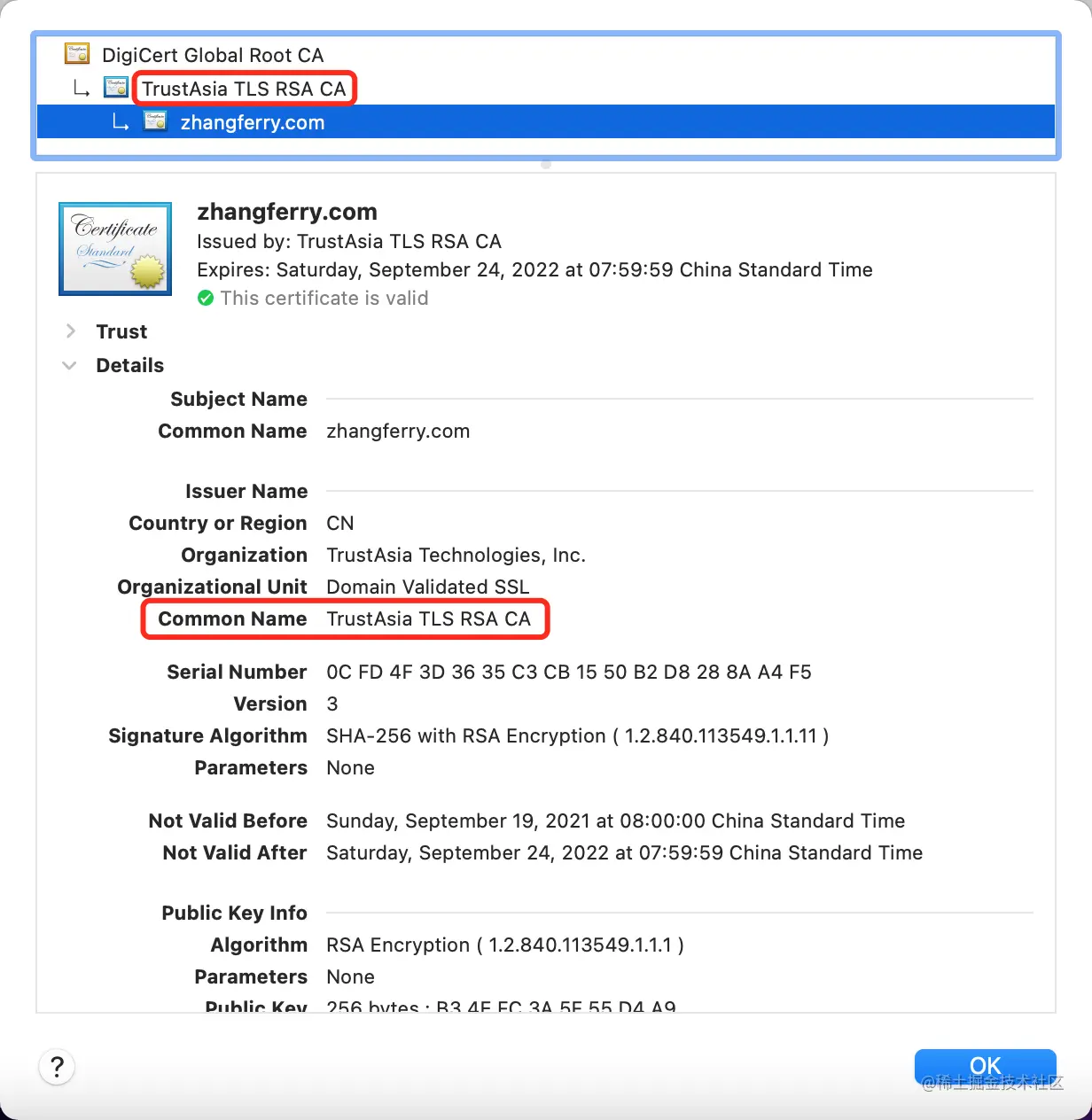Click 'Issued by: TrustAsia TLS RSA CA' line

pyautogui.click(x=349, y=241)
